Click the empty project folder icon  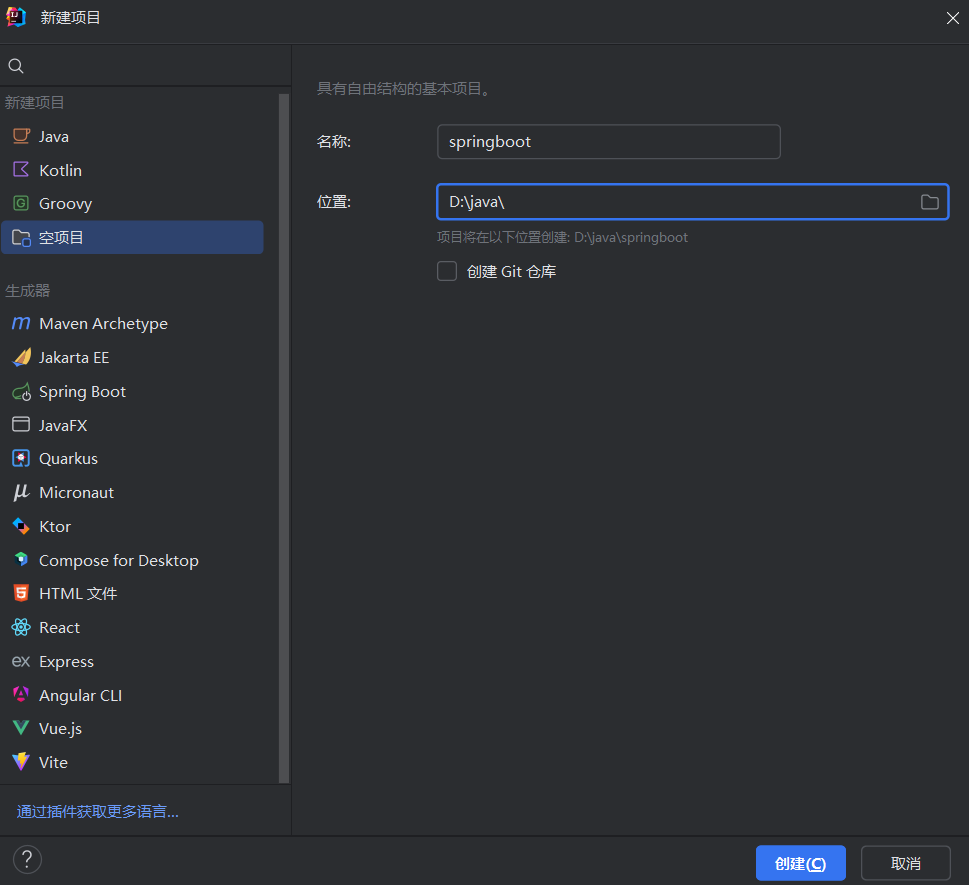(21, 237)
